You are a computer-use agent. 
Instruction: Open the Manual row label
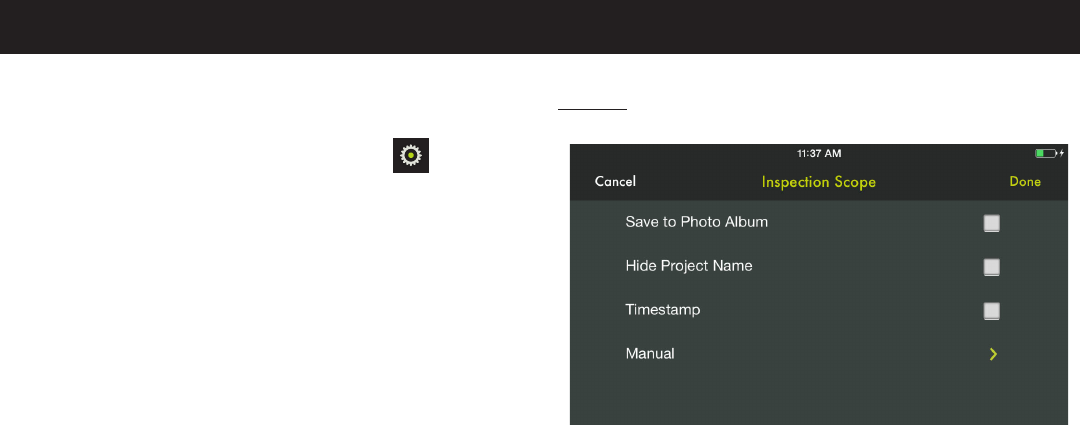(x=650, y=354)
